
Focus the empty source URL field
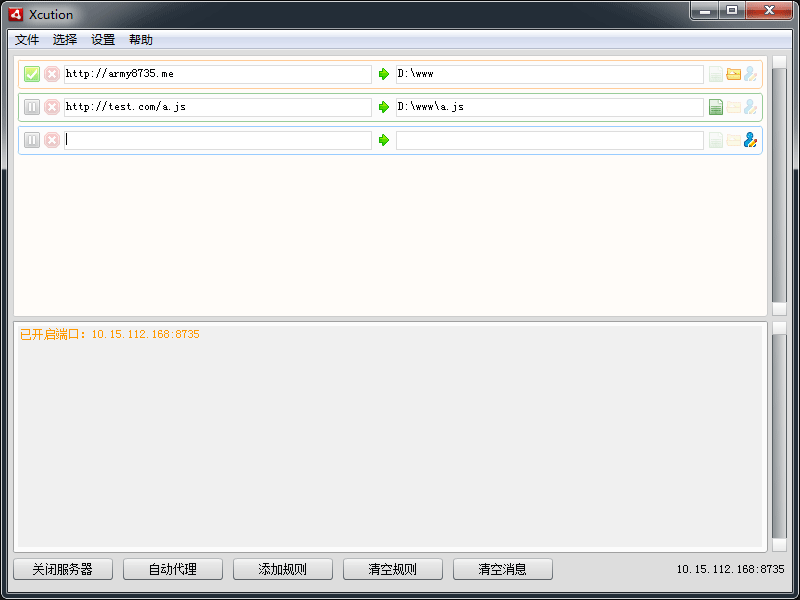pyautogui.click(x=218, y=140)
